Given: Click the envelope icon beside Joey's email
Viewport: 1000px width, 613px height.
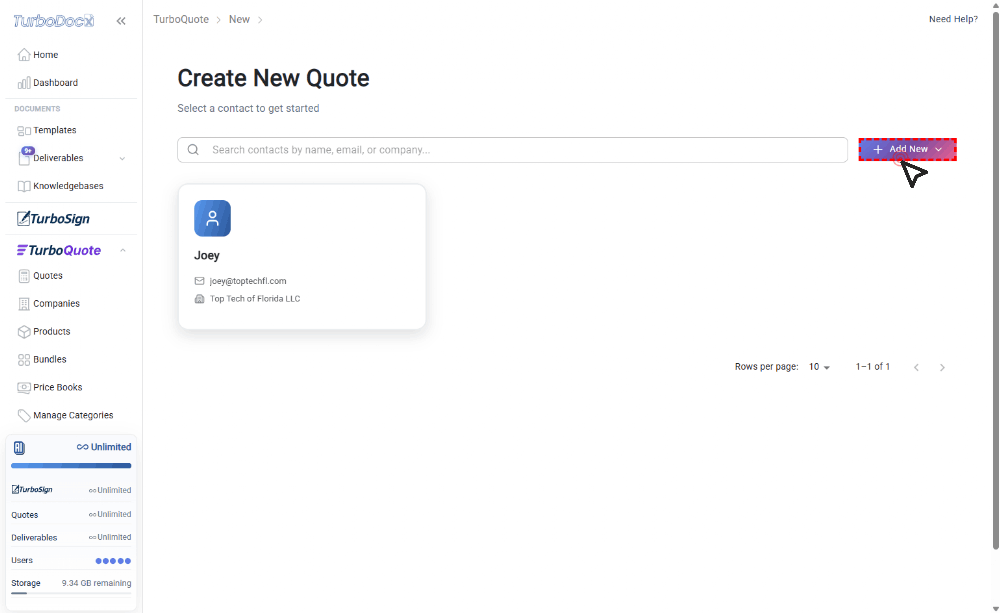Looking at the screenshot, I should coord(199,281).
